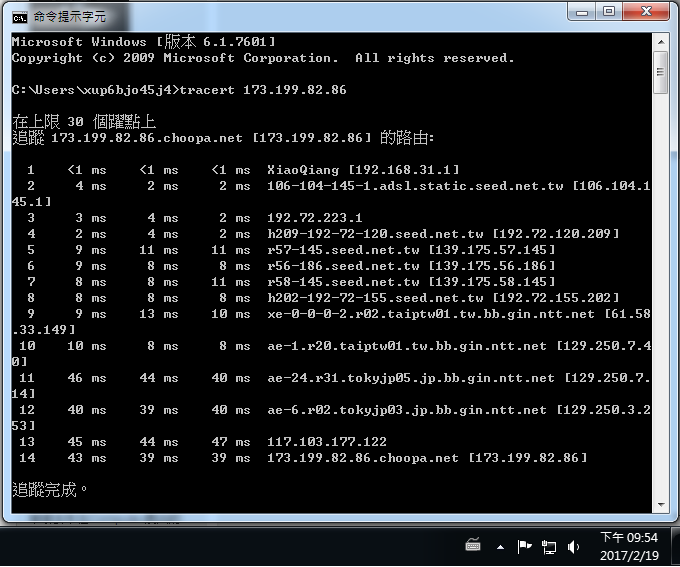This screenshot has height=567, width=680.
Task: Open the Action Center flag icon
Action: point(524,547)
